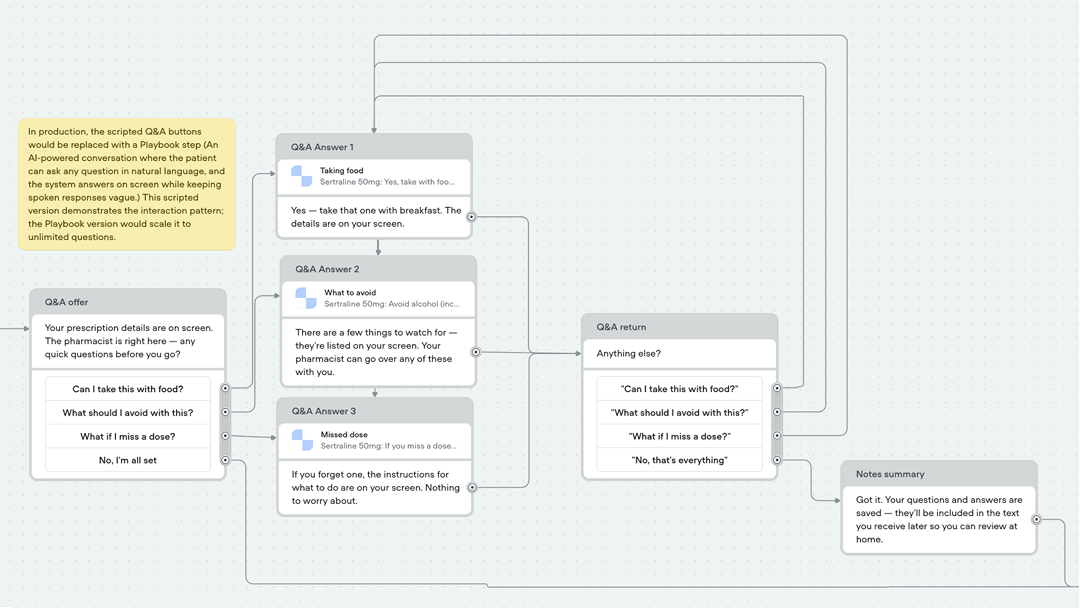Click the 'Anything else?' message block
The width and height of the screenshot is (1080, 608).
679,354
